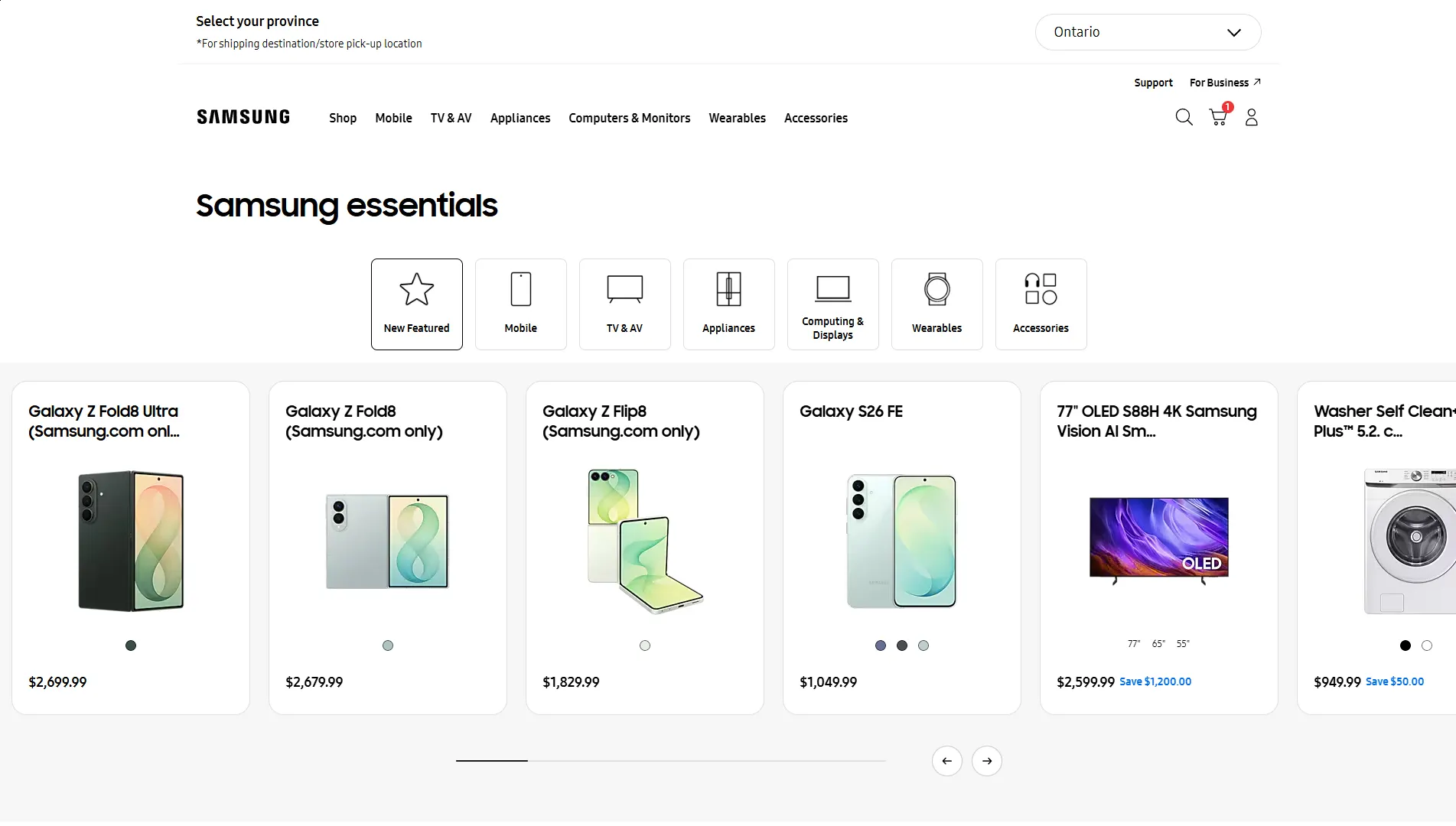
Task: Click the carousel progress bar
Action: [x=671, y=761]
